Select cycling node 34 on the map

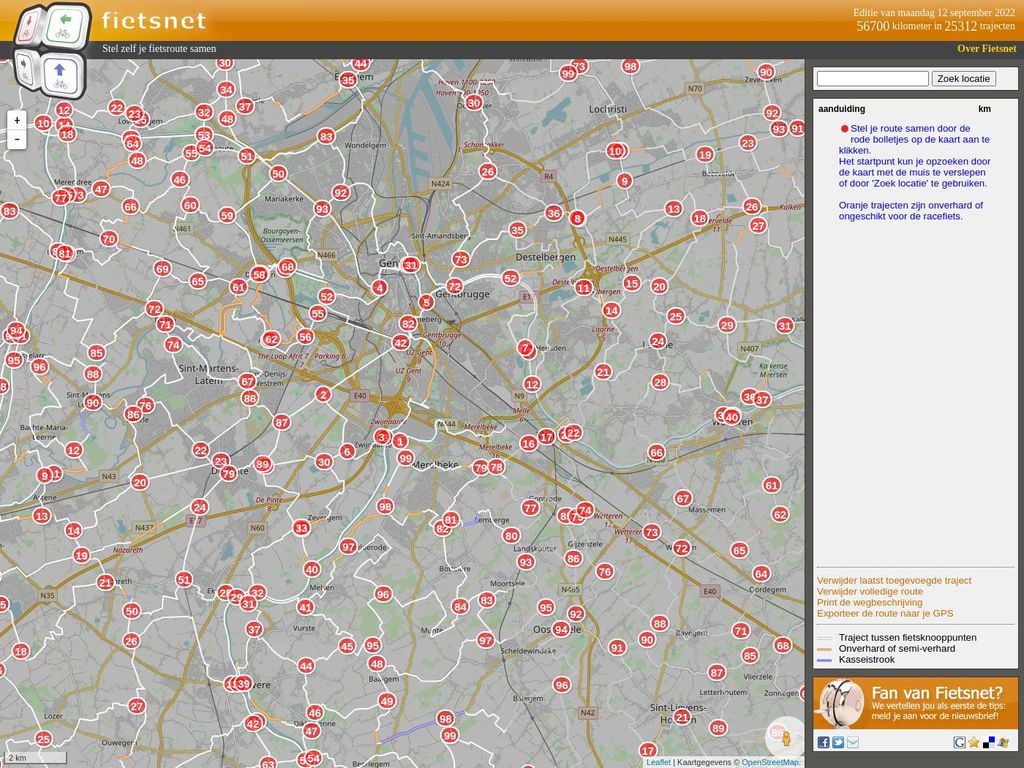pyautogui.click(x=226, y=89)
